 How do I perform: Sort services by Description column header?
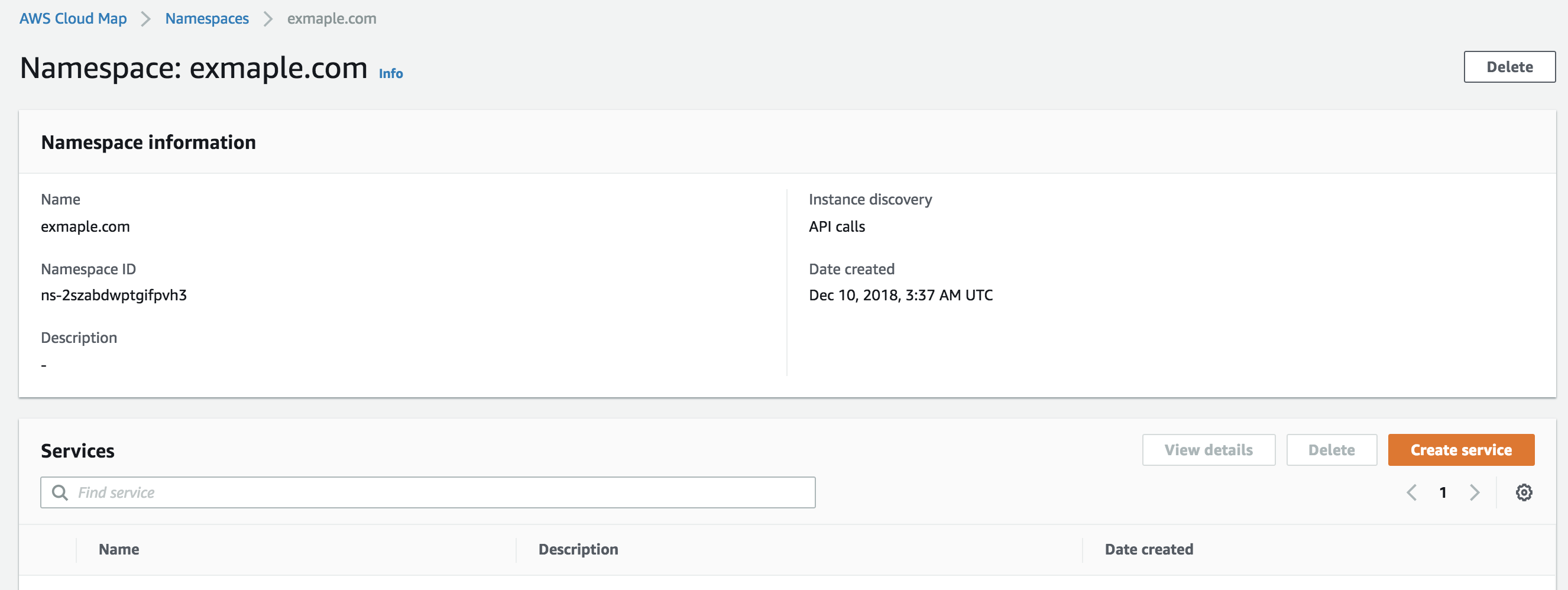click(578, 549)
